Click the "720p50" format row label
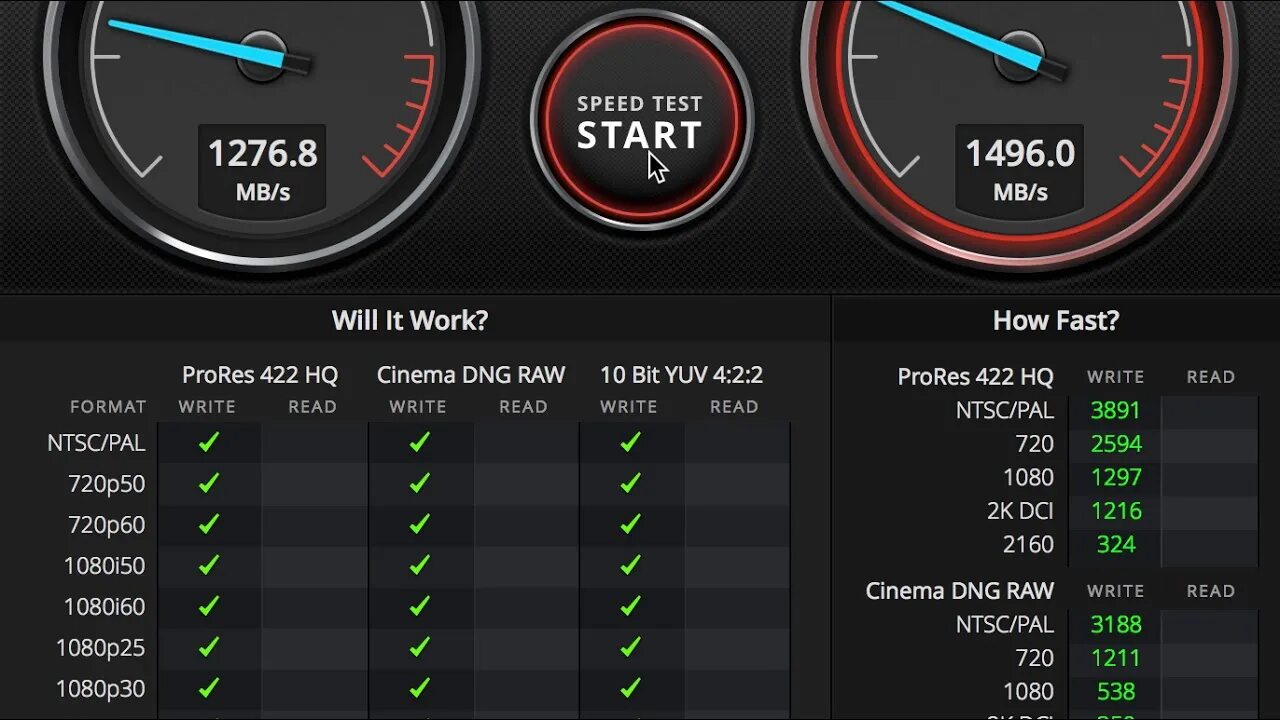Viewport: 1280px width, 720px height. (x=107, y=484)
